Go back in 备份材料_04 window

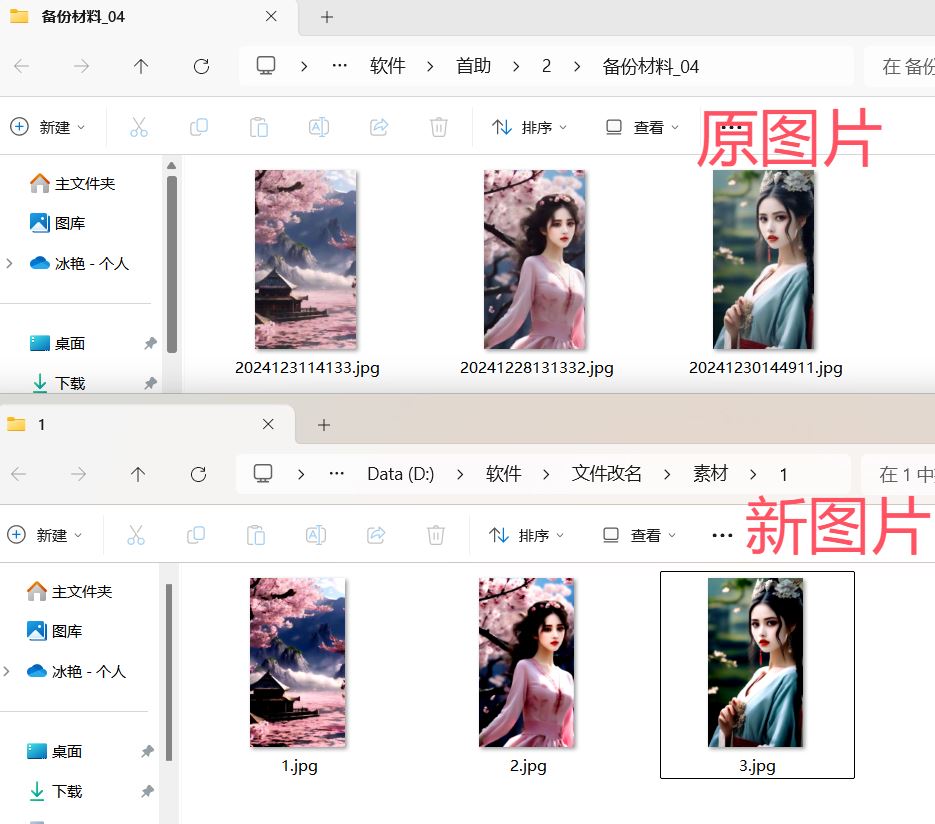coord(21,66)
